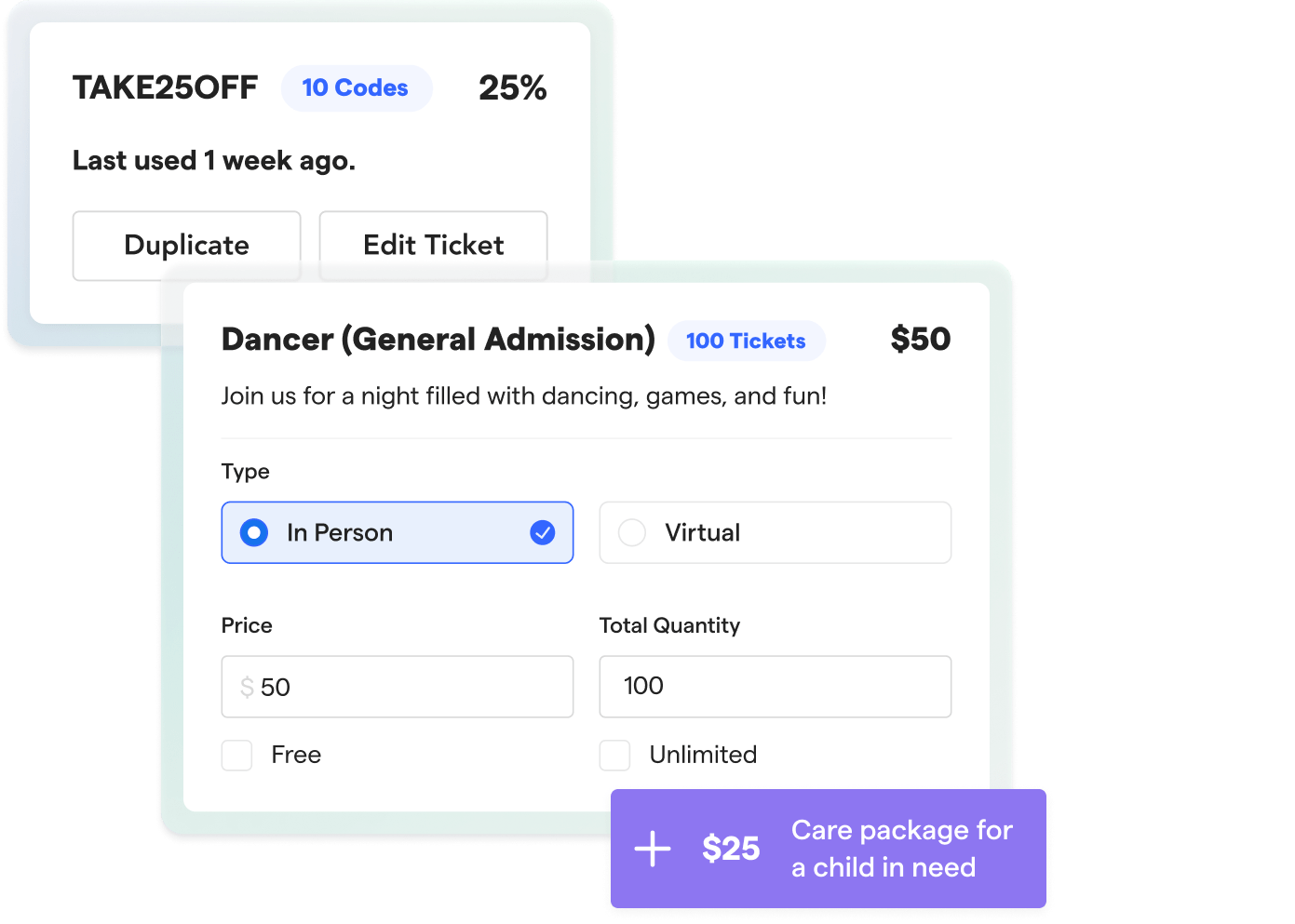
Task: Add the $25 care package donation
Action: point(829,849)
